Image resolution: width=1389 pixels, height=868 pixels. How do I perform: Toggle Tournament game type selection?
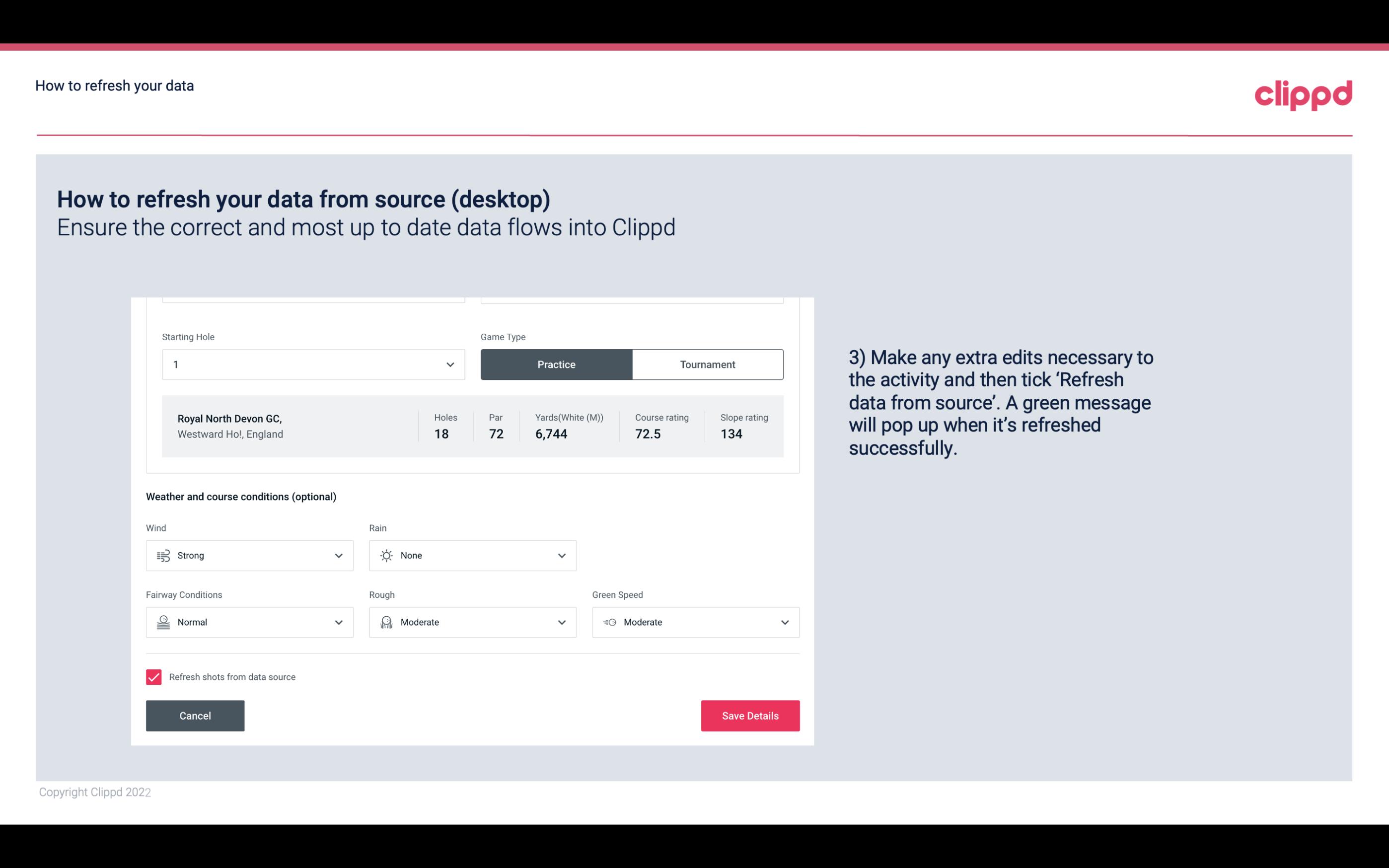[x=707, y=364]
